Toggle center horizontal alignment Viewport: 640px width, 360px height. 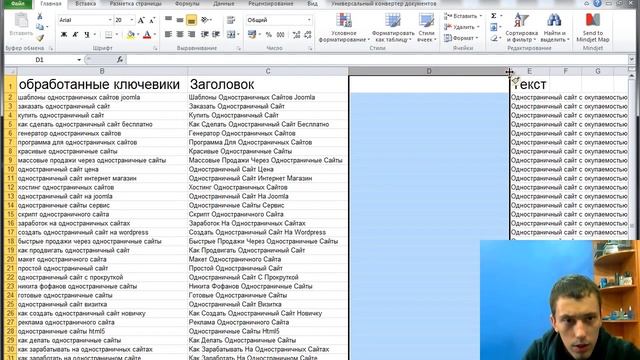(180, 35)
